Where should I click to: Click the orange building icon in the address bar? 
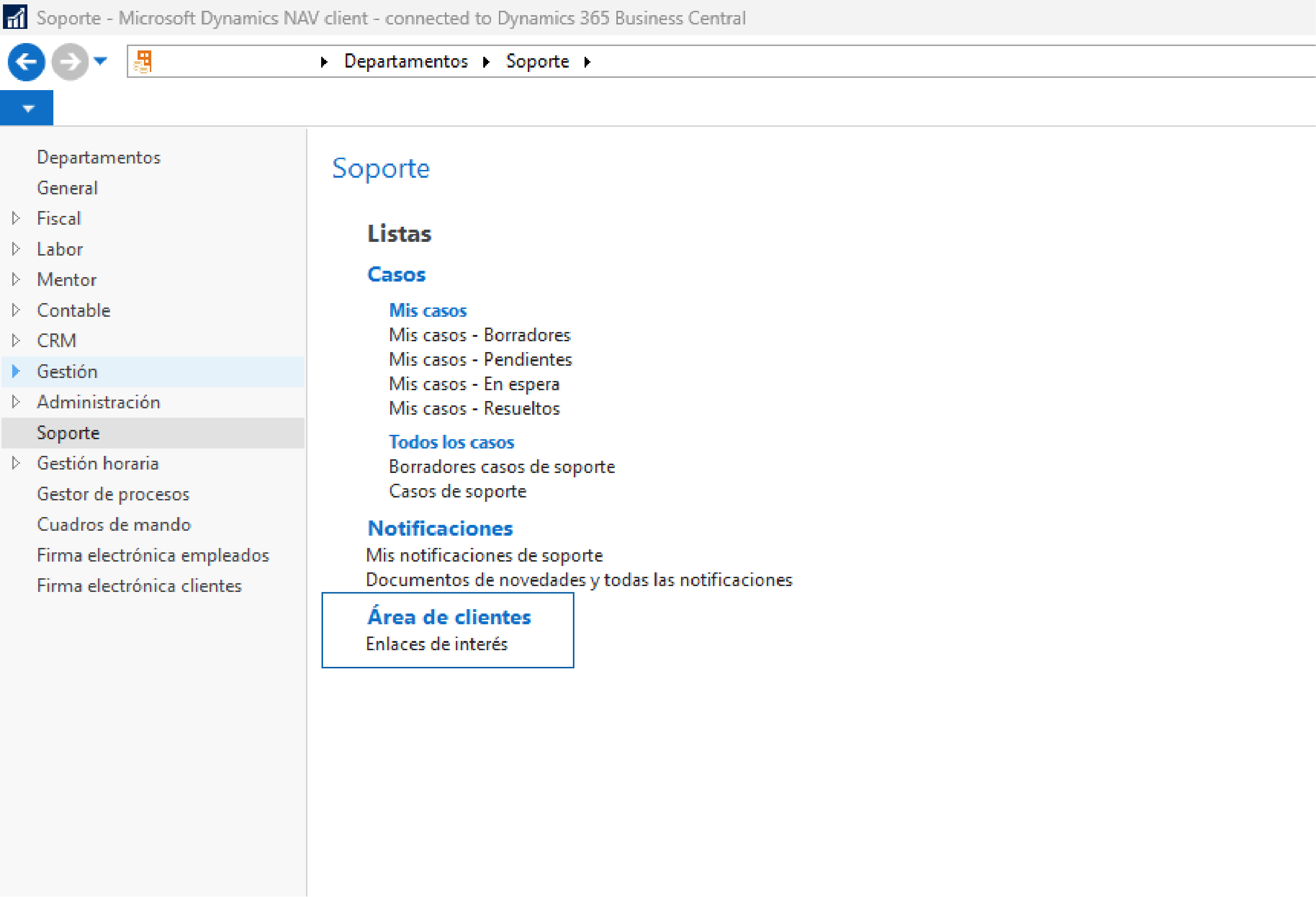(143, 61)
